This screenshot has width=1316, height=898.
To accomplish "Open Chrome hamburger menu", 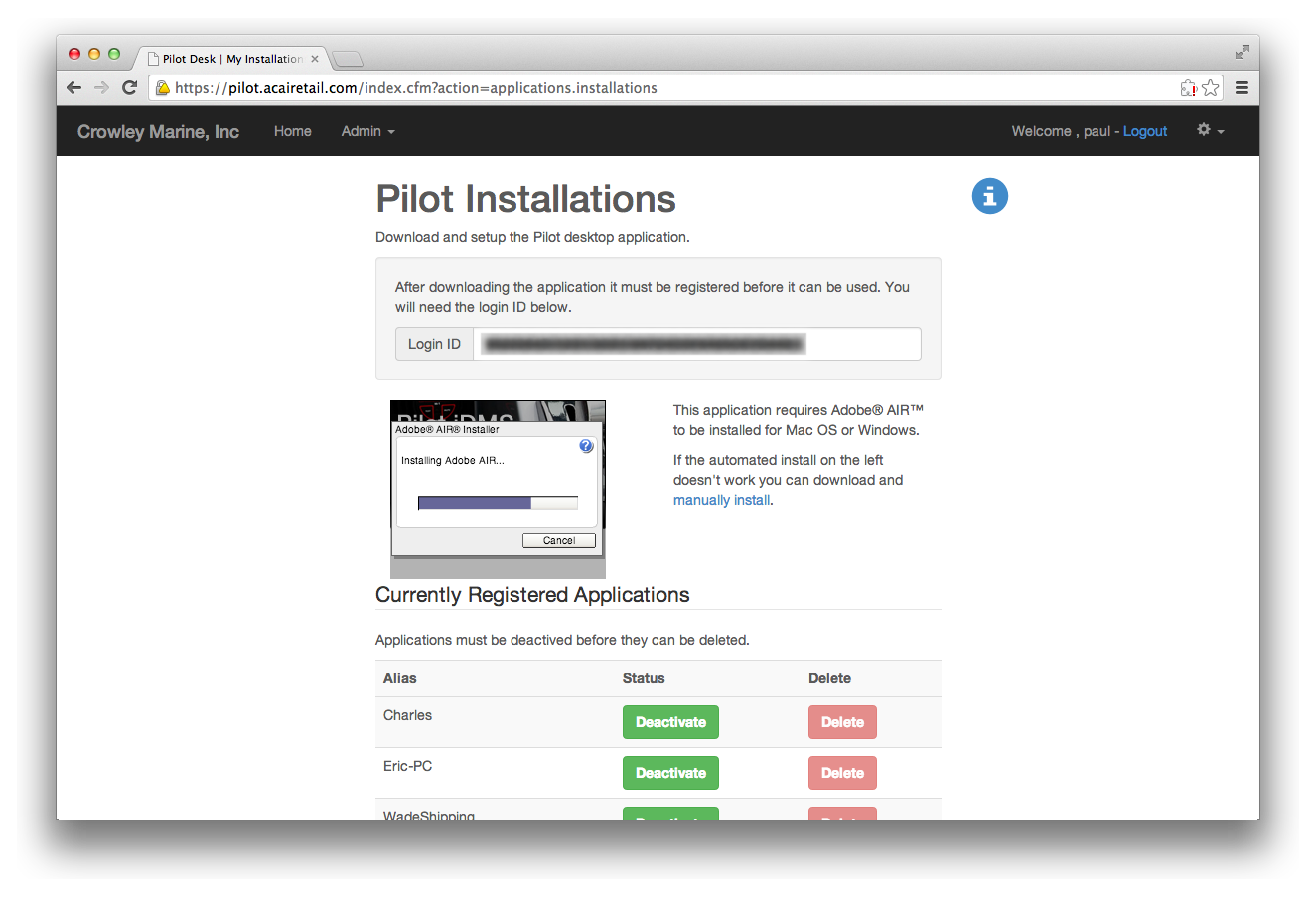I will pyautogui.click(x=1242, y=88).
